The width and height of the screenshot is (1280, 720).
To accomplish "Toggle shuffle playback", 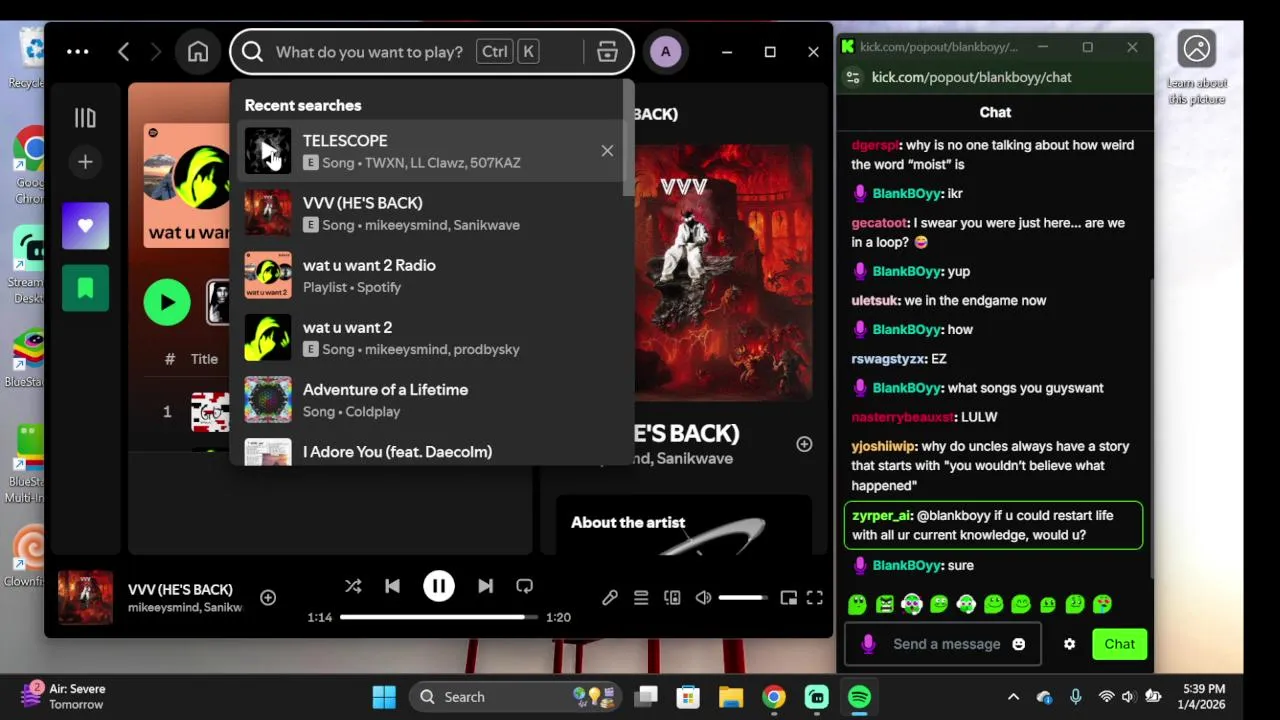I will pos(353,586).
